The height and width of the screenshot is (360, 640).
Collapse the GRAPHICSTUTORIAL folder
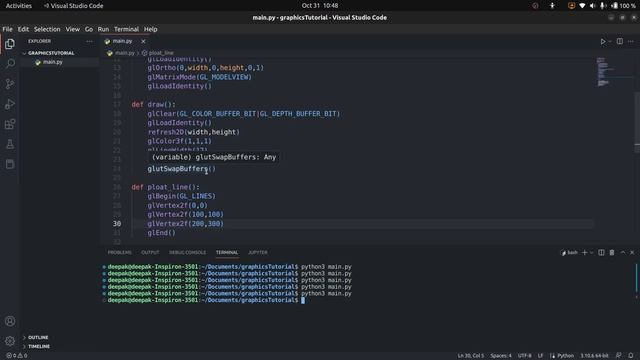(x=51, y=53)
